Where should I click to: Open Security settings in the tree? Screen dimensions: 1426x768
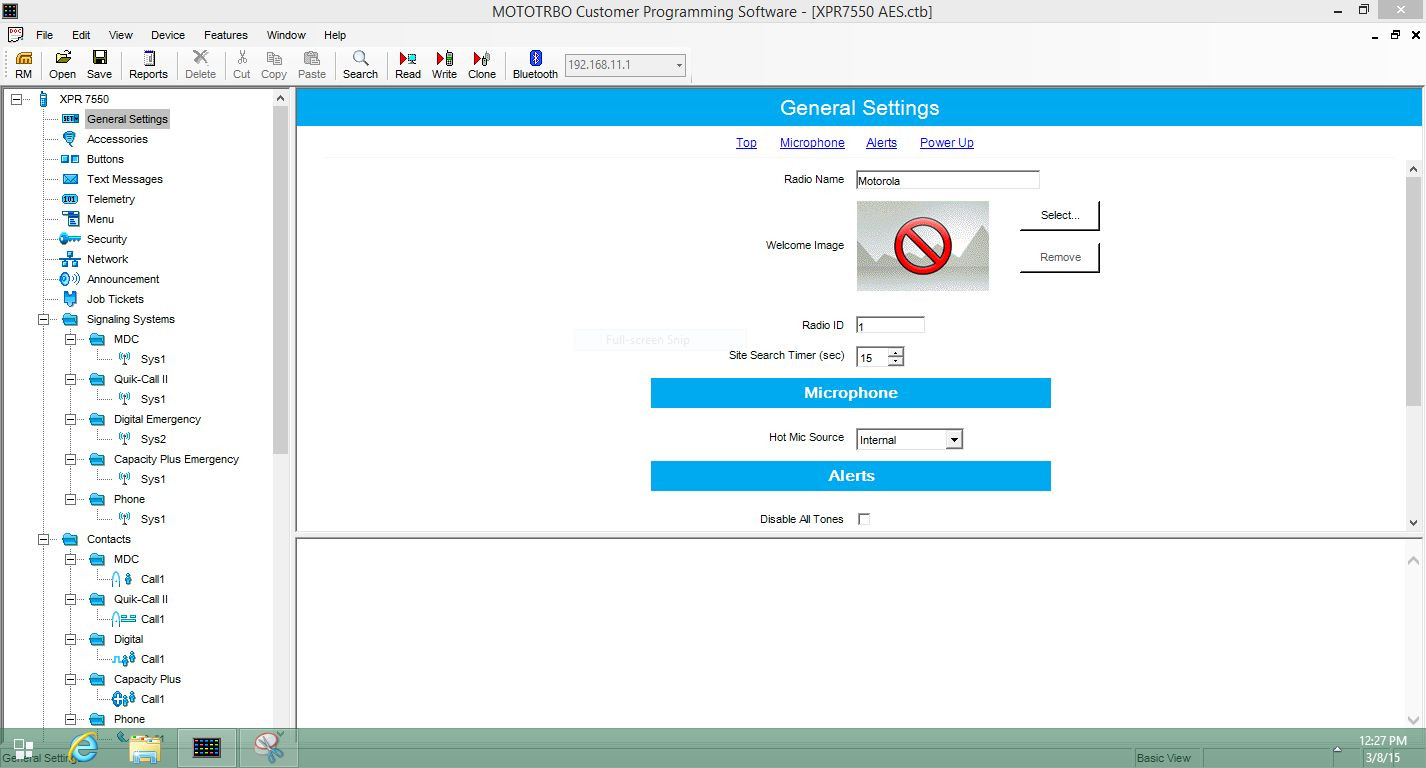pos(106,239)
